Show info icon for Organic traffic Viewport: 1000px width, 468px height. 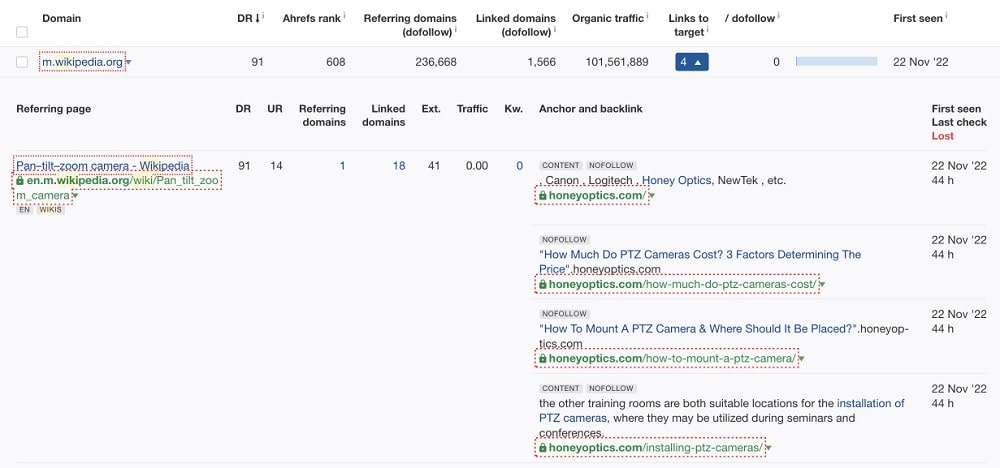pyautogui.click(x=647, y=16)
